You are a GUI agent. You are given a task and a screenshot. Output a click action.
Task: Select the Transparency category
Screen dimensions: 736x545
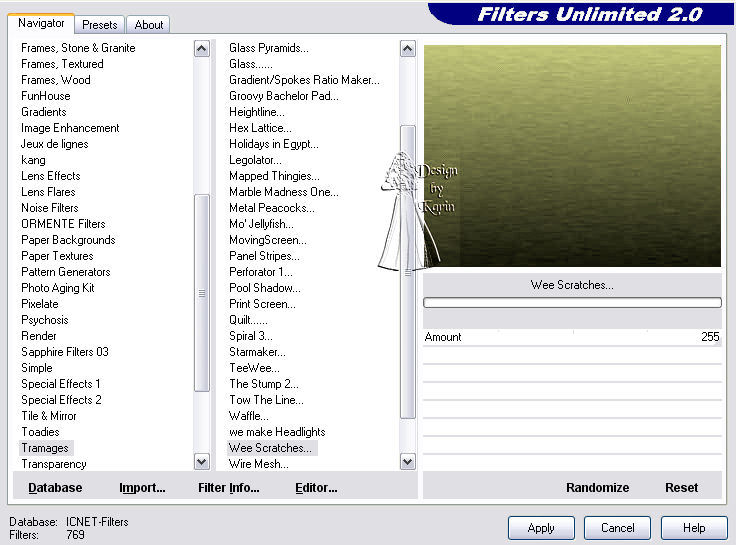pos(54,464)
